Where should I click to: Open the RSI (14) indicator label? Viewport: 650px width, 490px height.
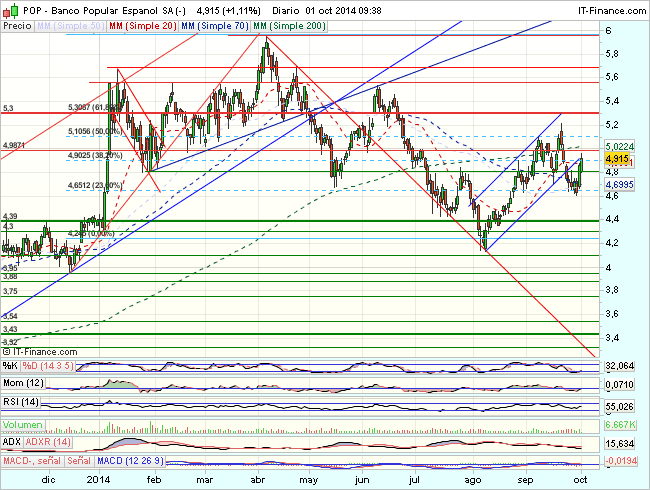point(21,402)
